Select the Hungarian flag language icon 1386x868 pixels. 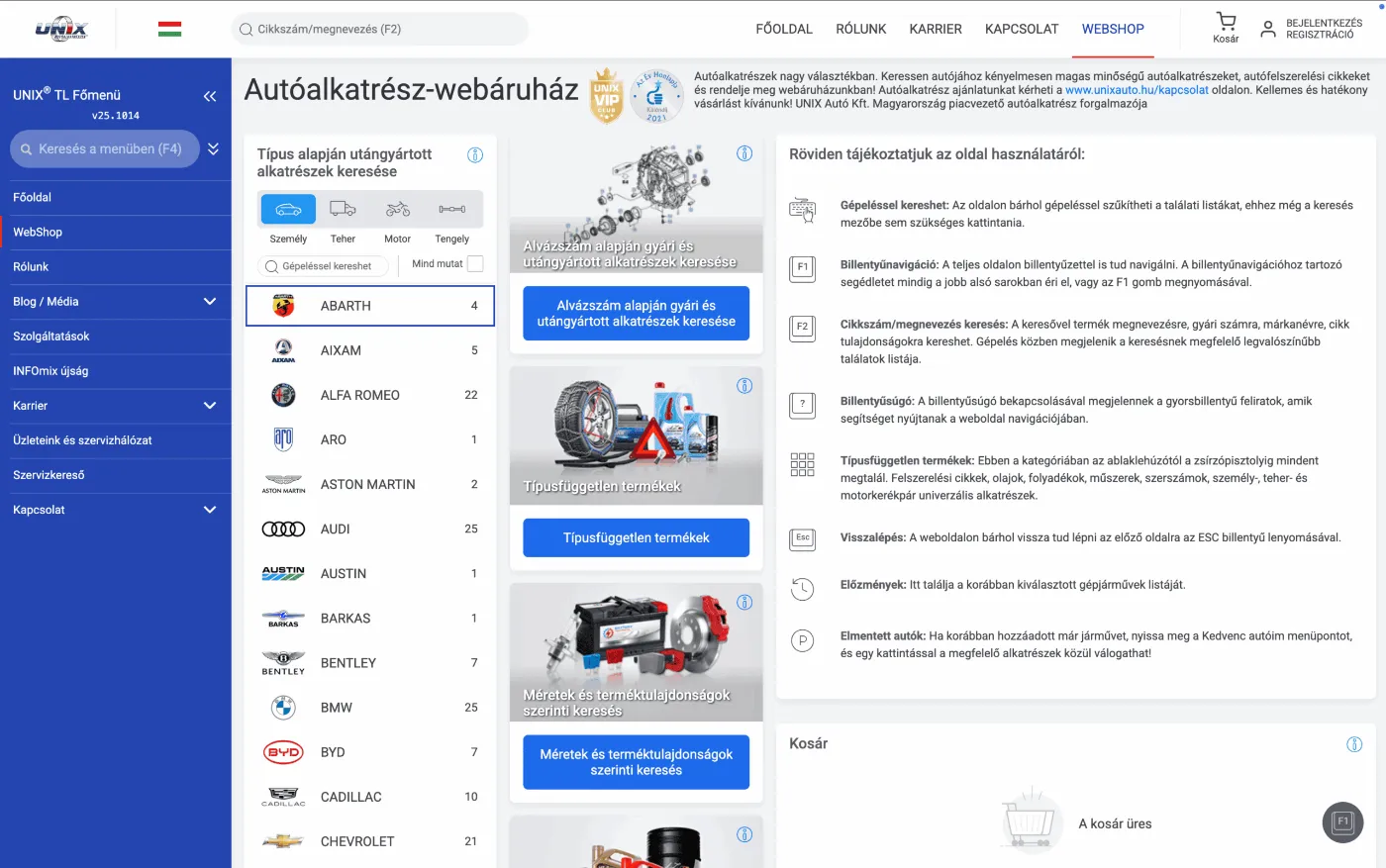169,29
